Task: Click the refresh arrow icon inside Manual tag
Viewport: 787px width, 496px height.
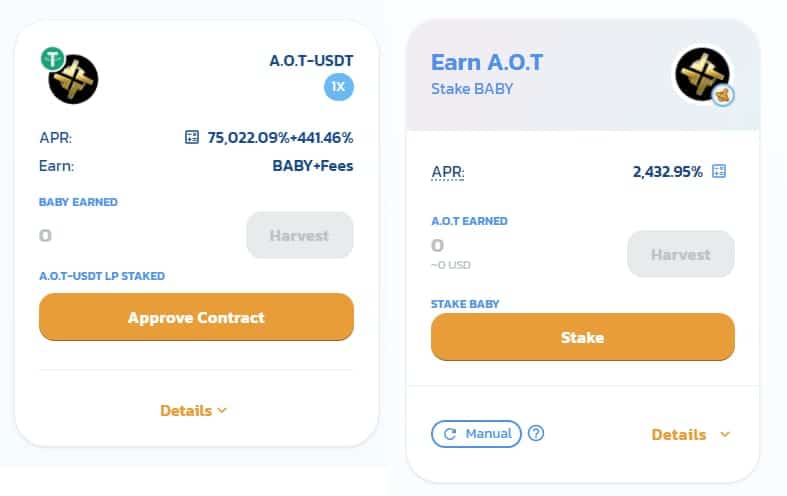Action: tap(450, 434)
